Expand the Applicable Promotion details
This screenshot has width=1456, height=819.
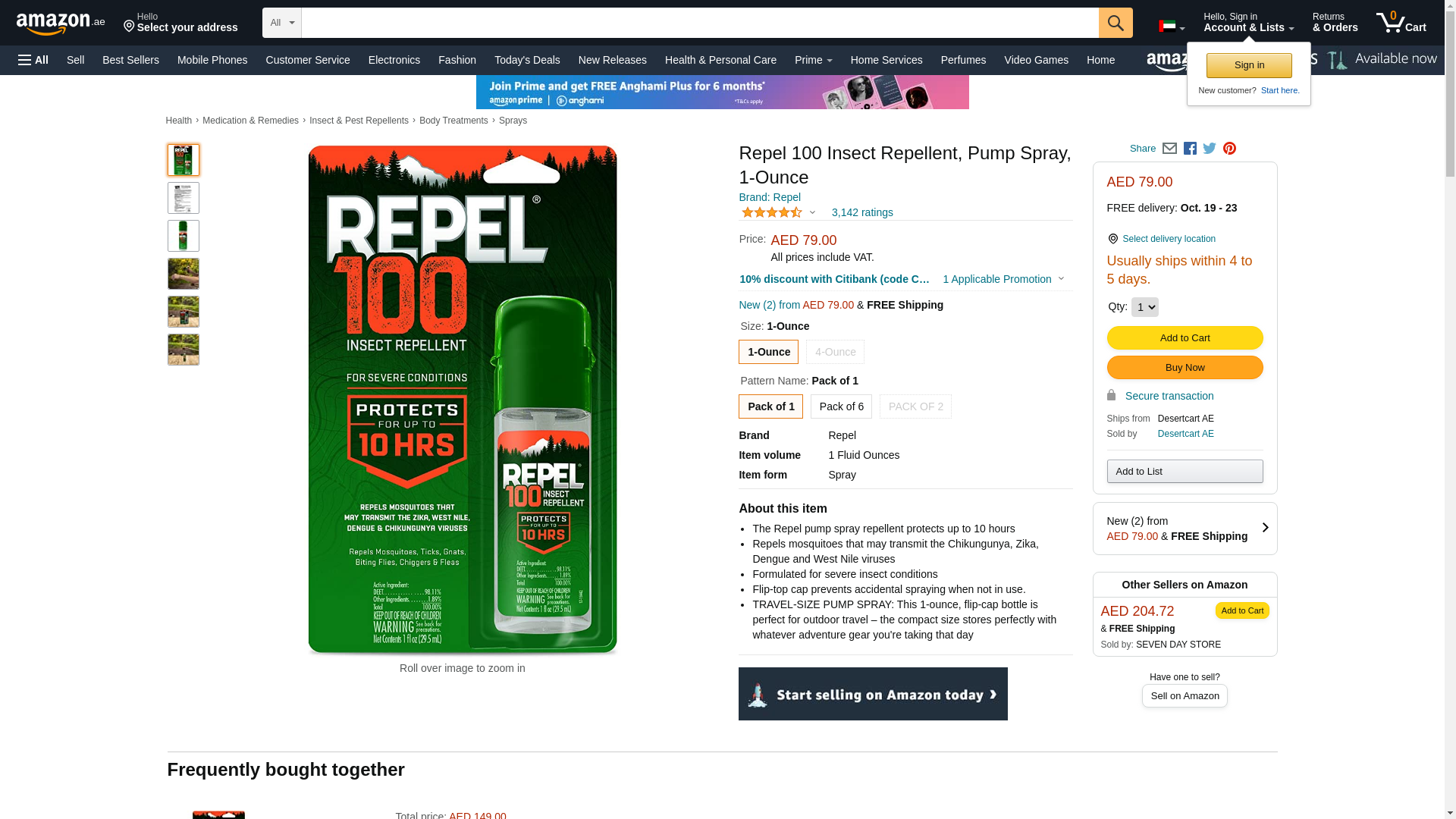pos(1003,279)
